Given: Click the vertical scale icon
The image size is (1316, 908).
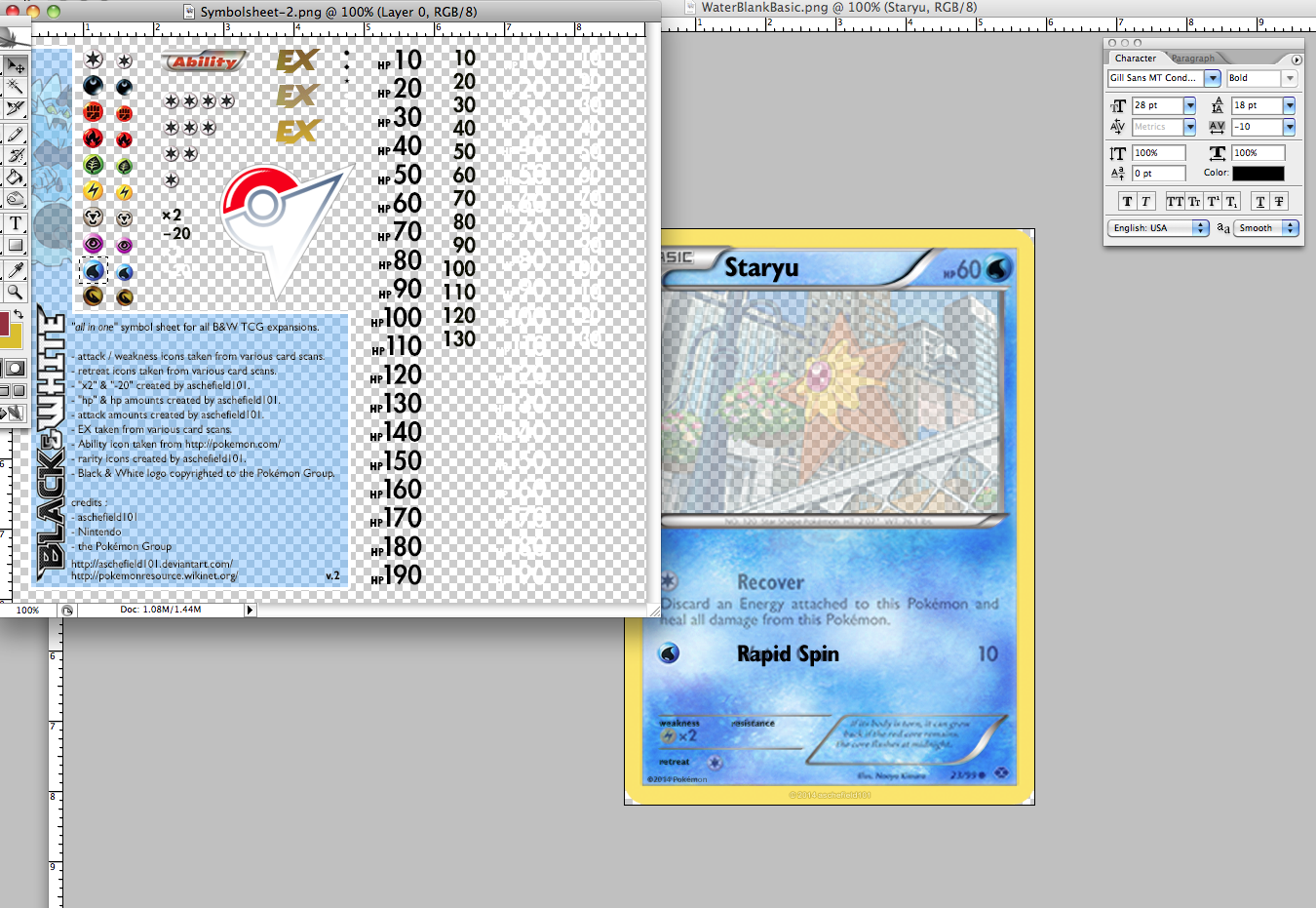Looking at the screenshot, I should pos(1118,153).
